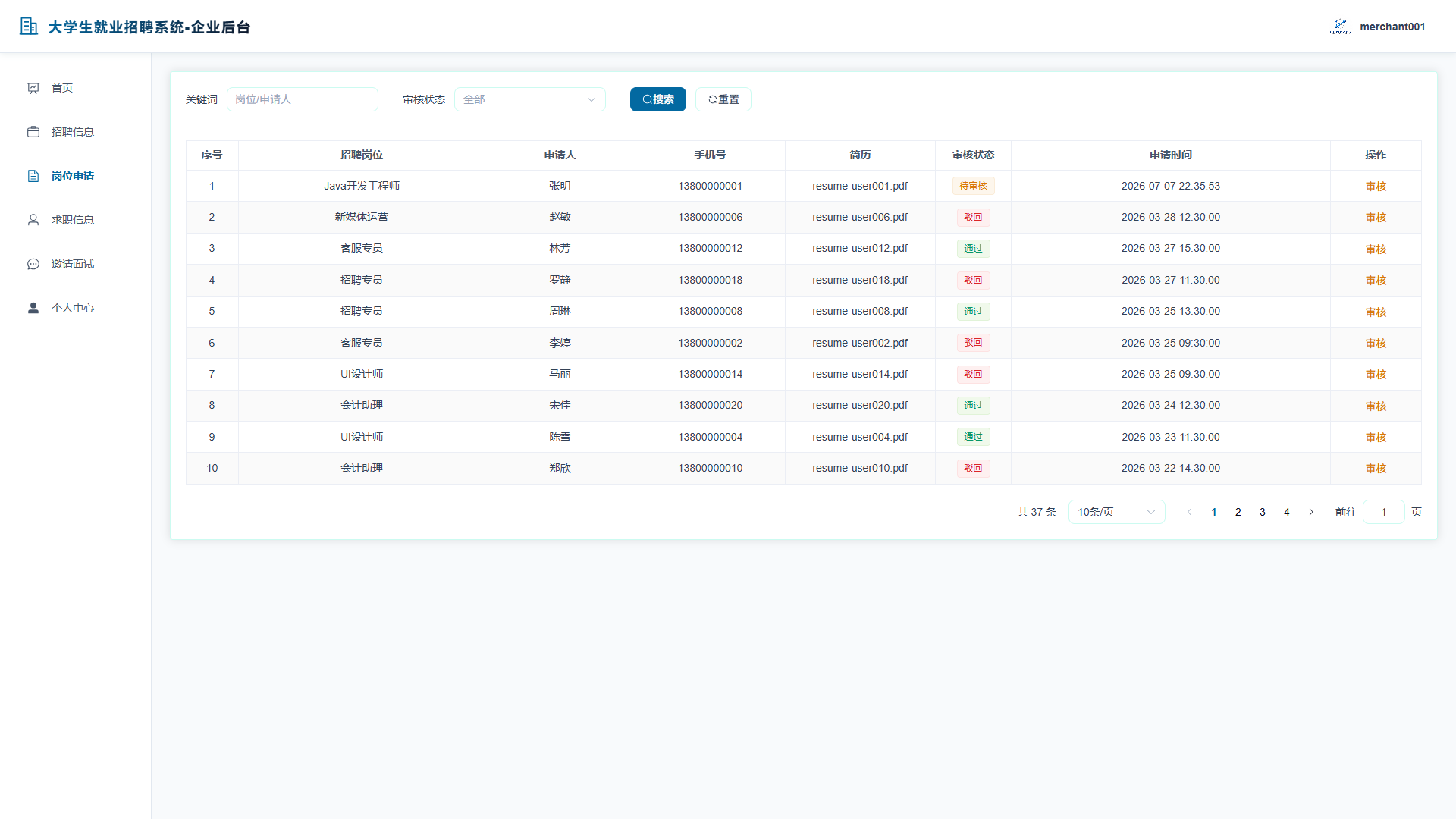Click the 重置 button
1456x819 pixels.
pyautogui.click(x=723, y=99)
